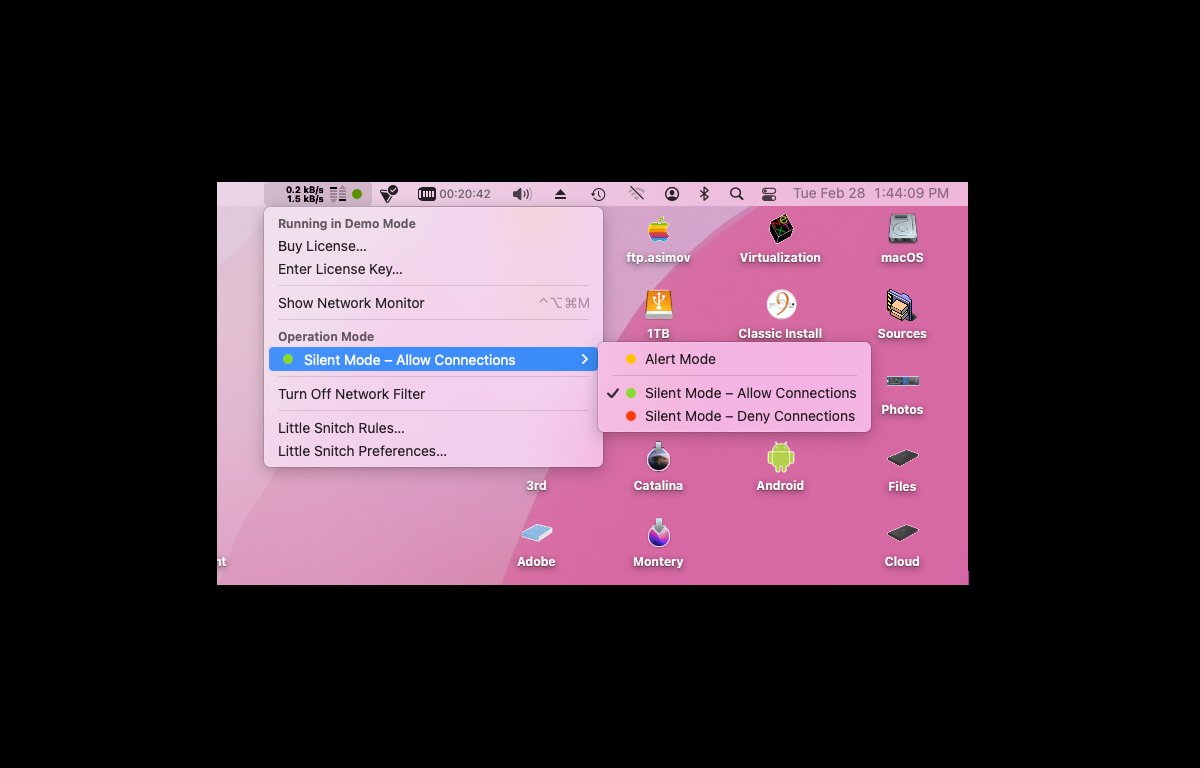Click the shield checkmark menu bar icon
Viewport: 1200px width, 768px height.
(389, 194)
